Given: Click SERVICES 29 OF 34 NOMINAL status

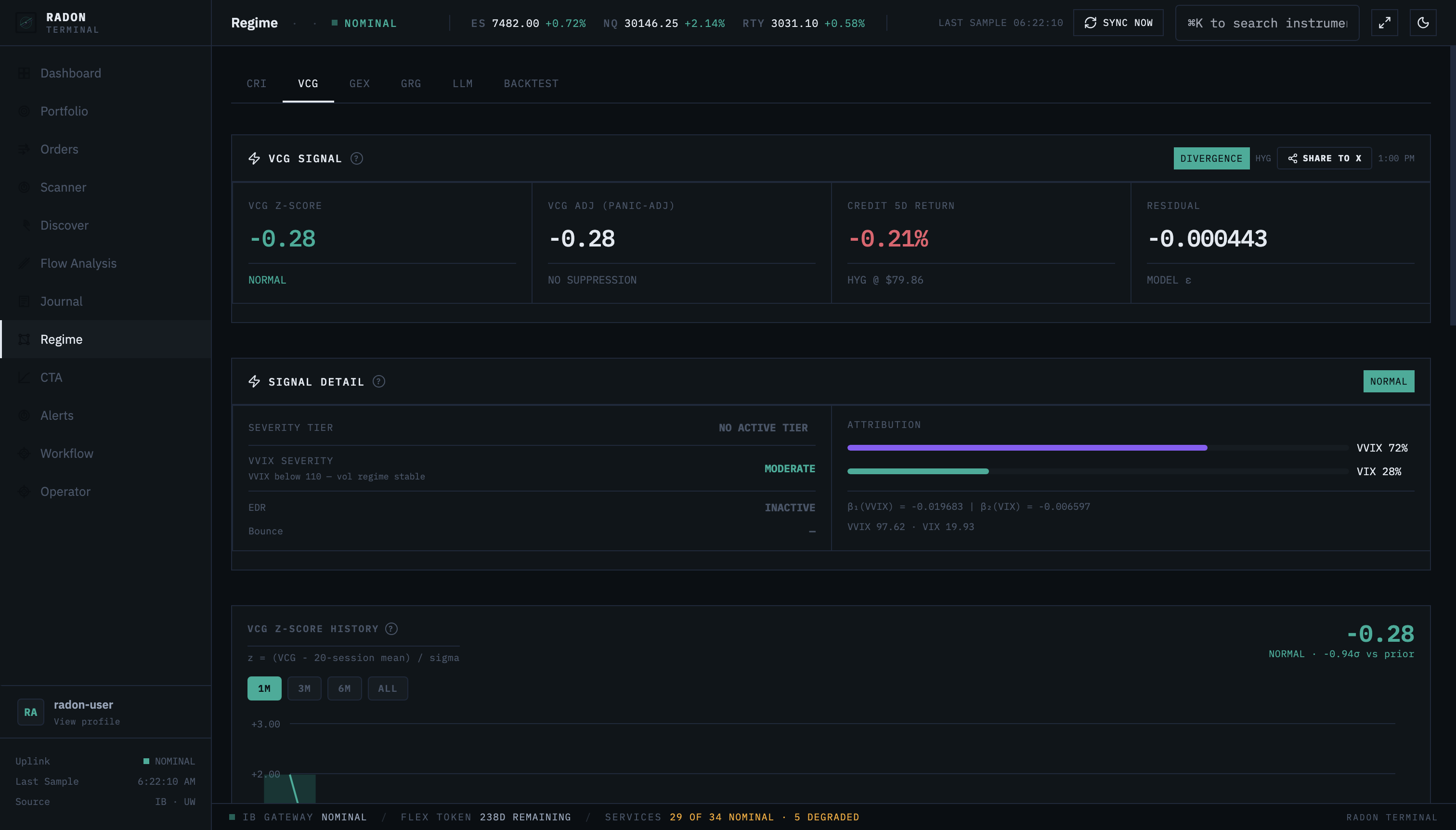Looking at the screenshot, I should 732,817.
